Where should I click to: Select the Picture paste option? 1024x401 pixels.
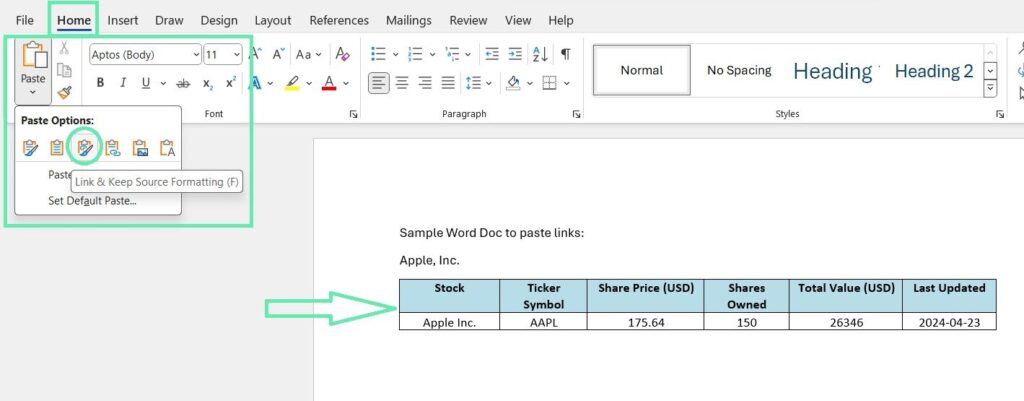140,149
